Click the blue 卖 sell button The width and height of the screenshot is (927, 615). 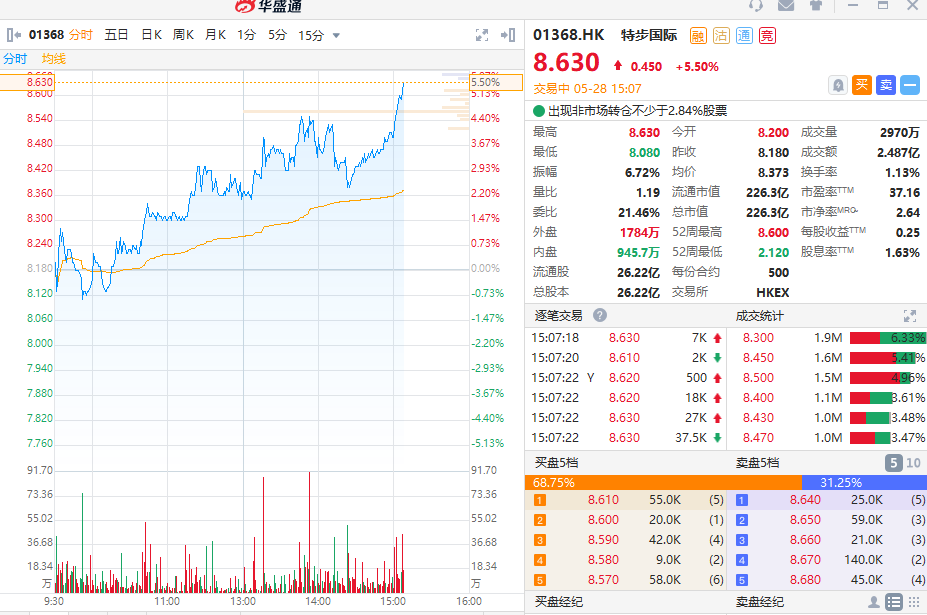(x=886, y=85)
